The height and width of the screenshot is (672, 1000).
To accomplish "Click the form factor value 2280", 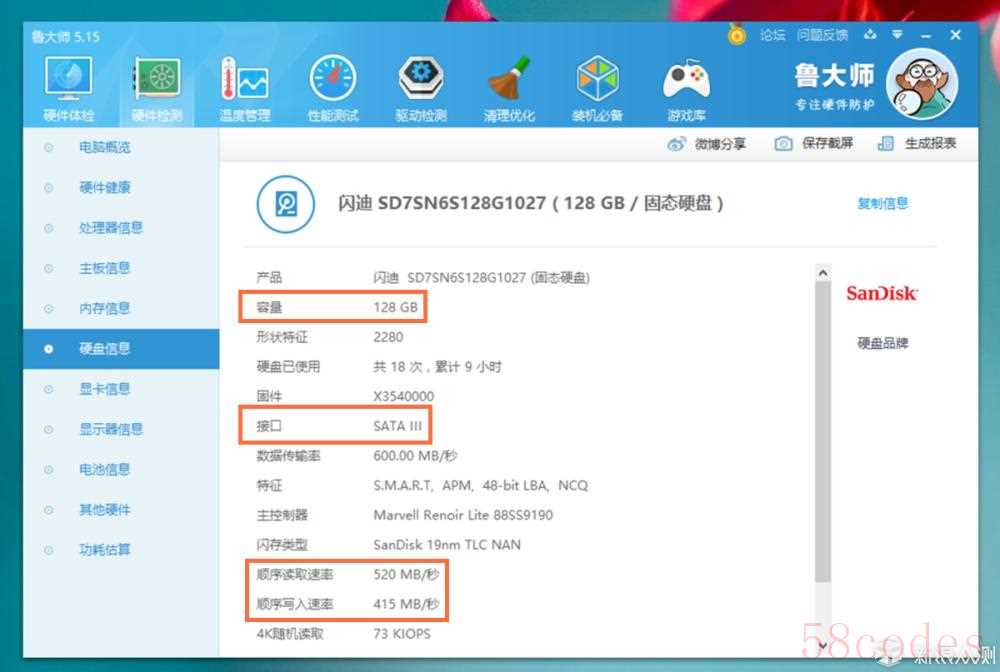I will pyautogui.click(x=388, y=337).
